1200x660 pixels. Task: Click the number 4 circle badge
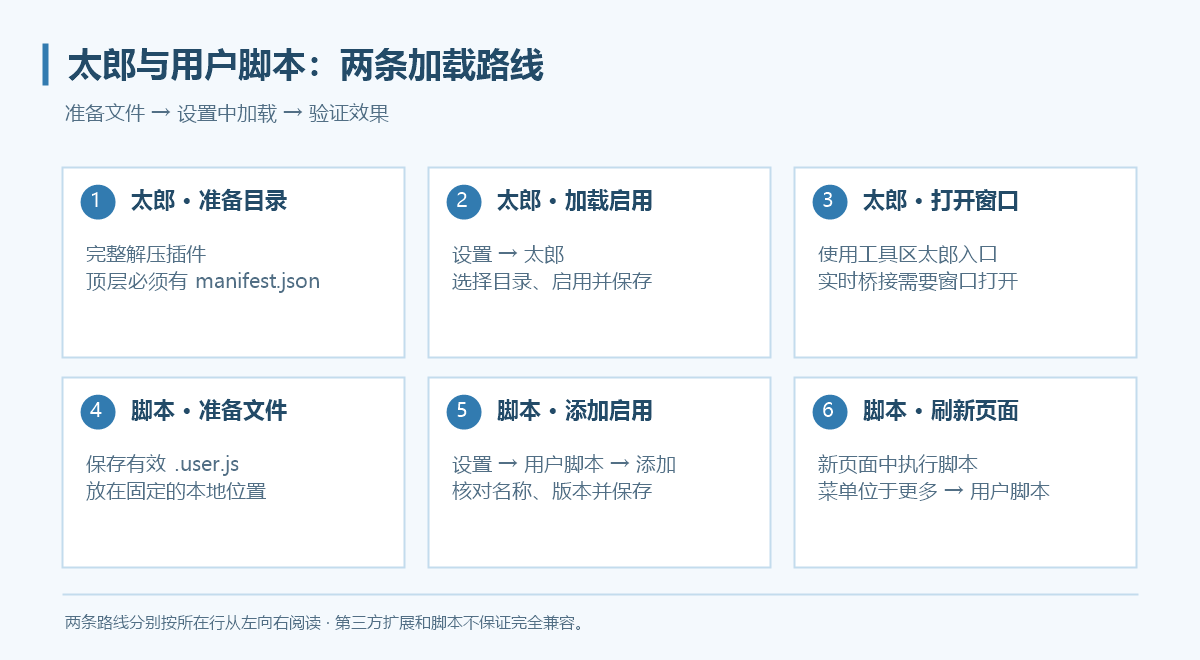(98, 411)
